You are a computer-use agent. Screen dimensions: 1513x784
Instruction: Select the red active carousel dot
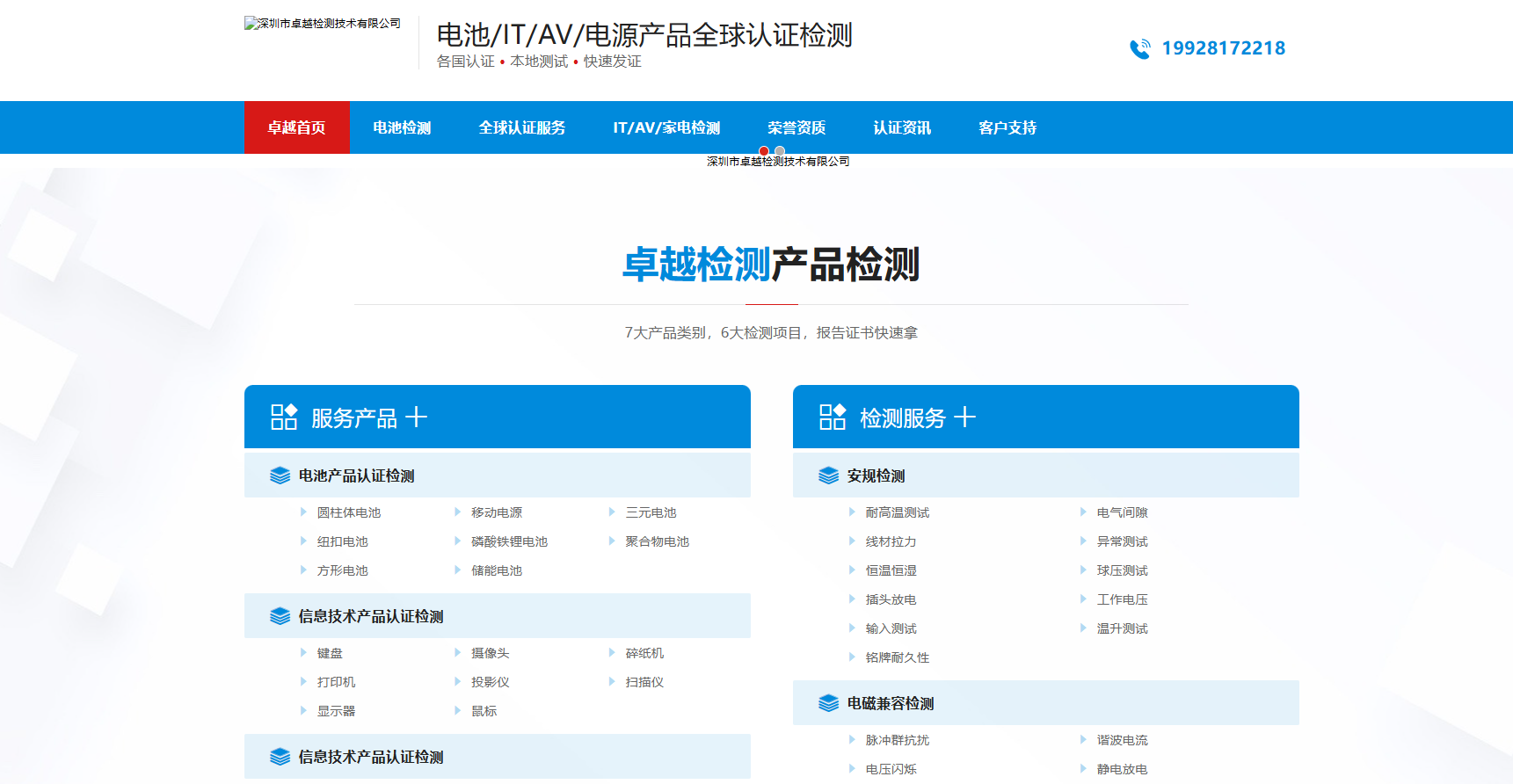pyautogui.click(x=764, y=151)
